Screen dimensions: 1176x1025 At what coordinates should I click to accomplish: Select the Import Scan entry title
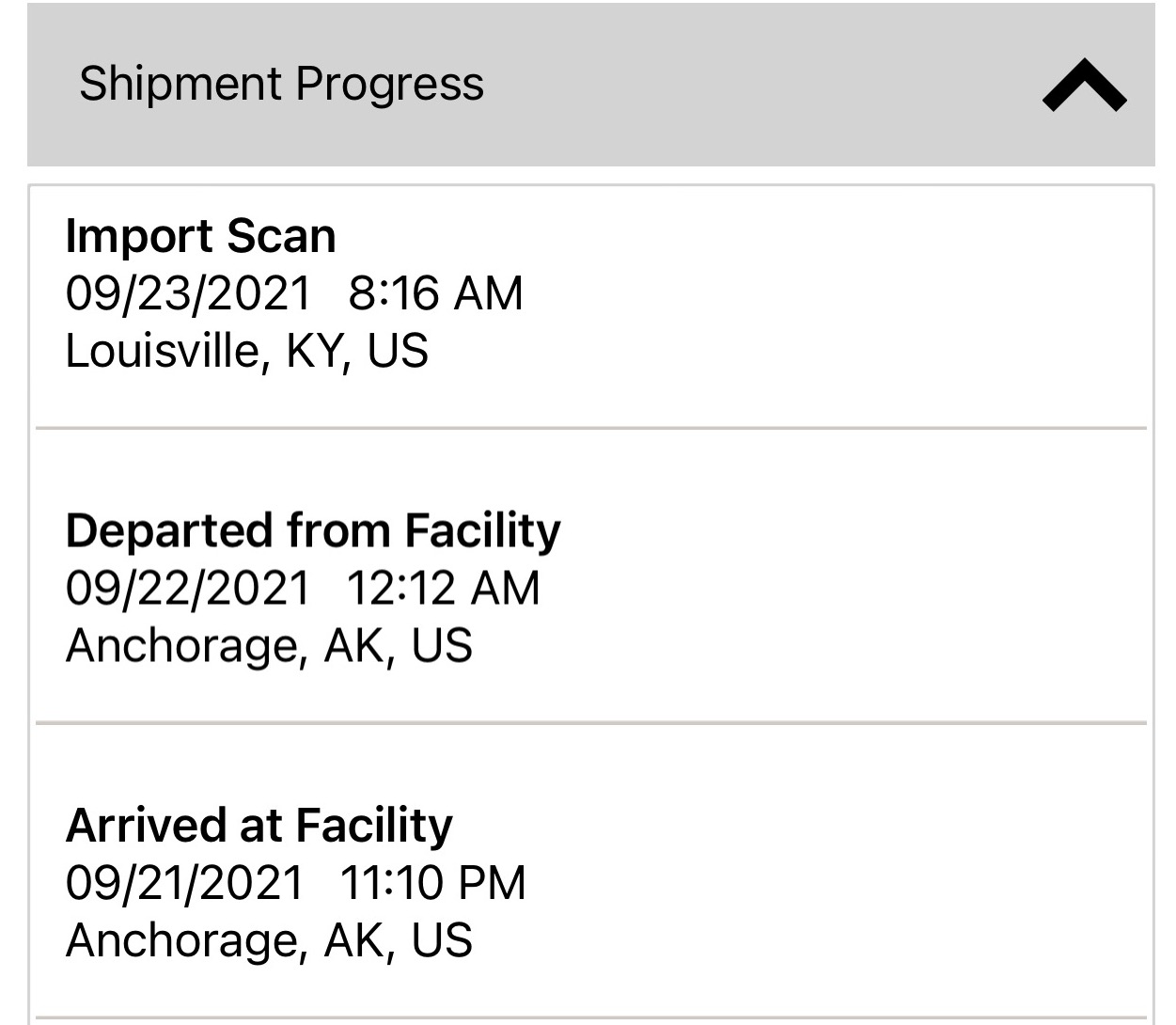(x=200, y=235)
